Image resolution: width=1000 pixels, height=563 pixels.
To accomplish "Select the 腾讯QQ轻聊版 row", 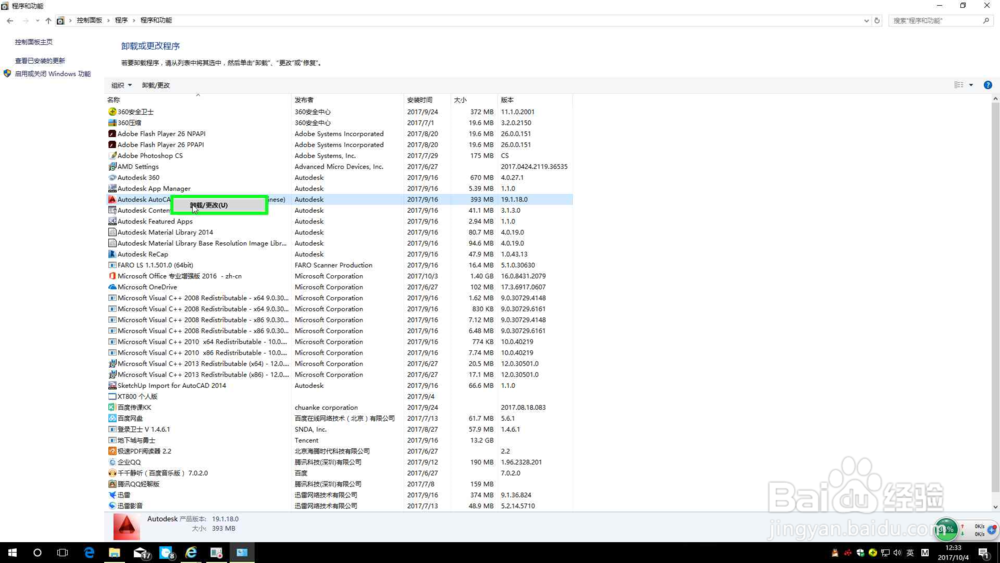I will [339, 484].
